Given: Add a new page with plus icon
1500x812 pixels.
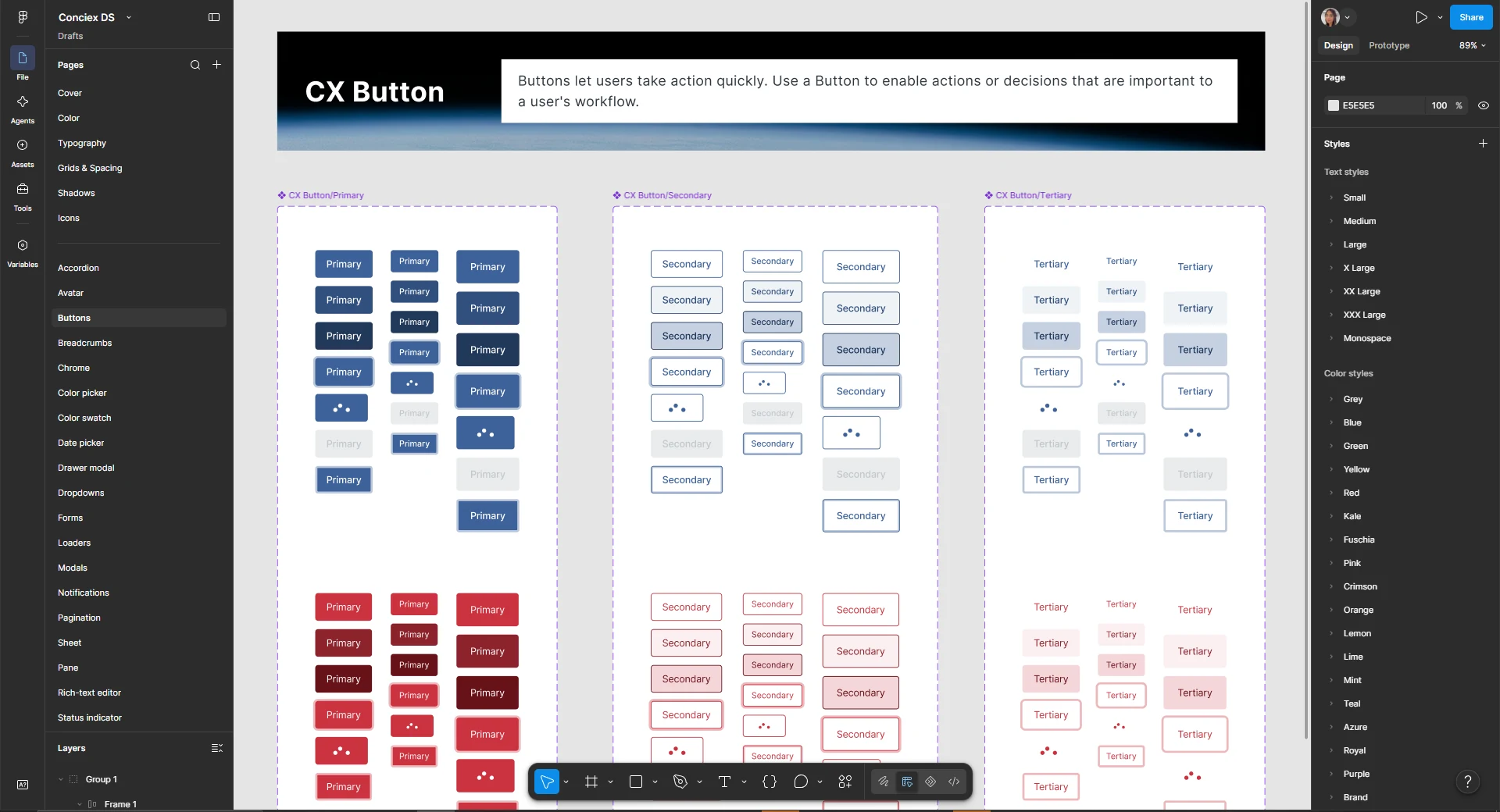Looking at the screenshot, I should 217,65.
